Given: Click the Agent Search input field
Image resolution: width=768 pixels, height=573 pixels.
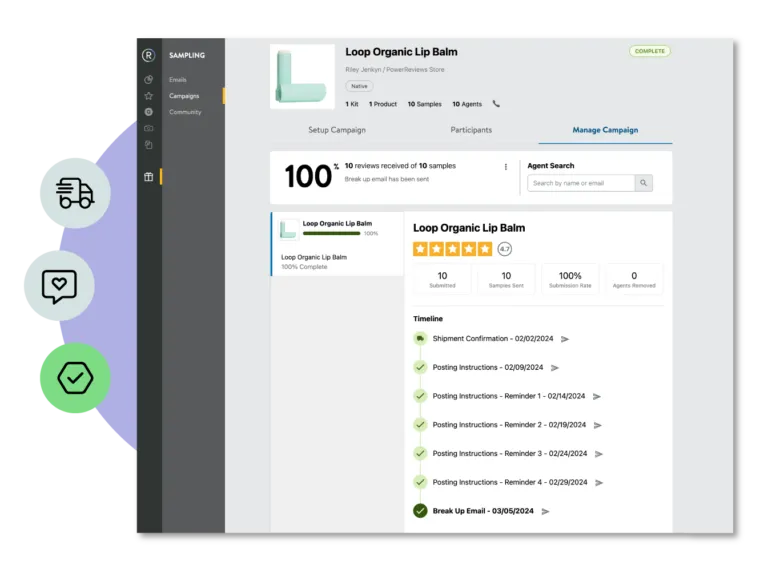Looking at the screenshot, I should [x=582, y=183].
